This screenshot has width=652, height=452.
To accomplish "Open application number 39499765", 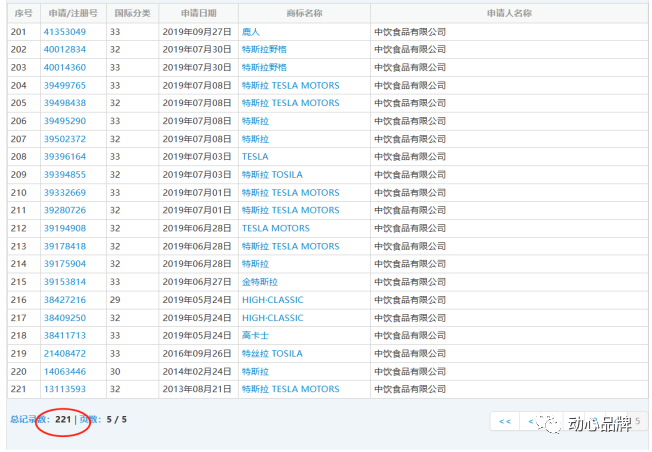I will click(x=65, y=85).
